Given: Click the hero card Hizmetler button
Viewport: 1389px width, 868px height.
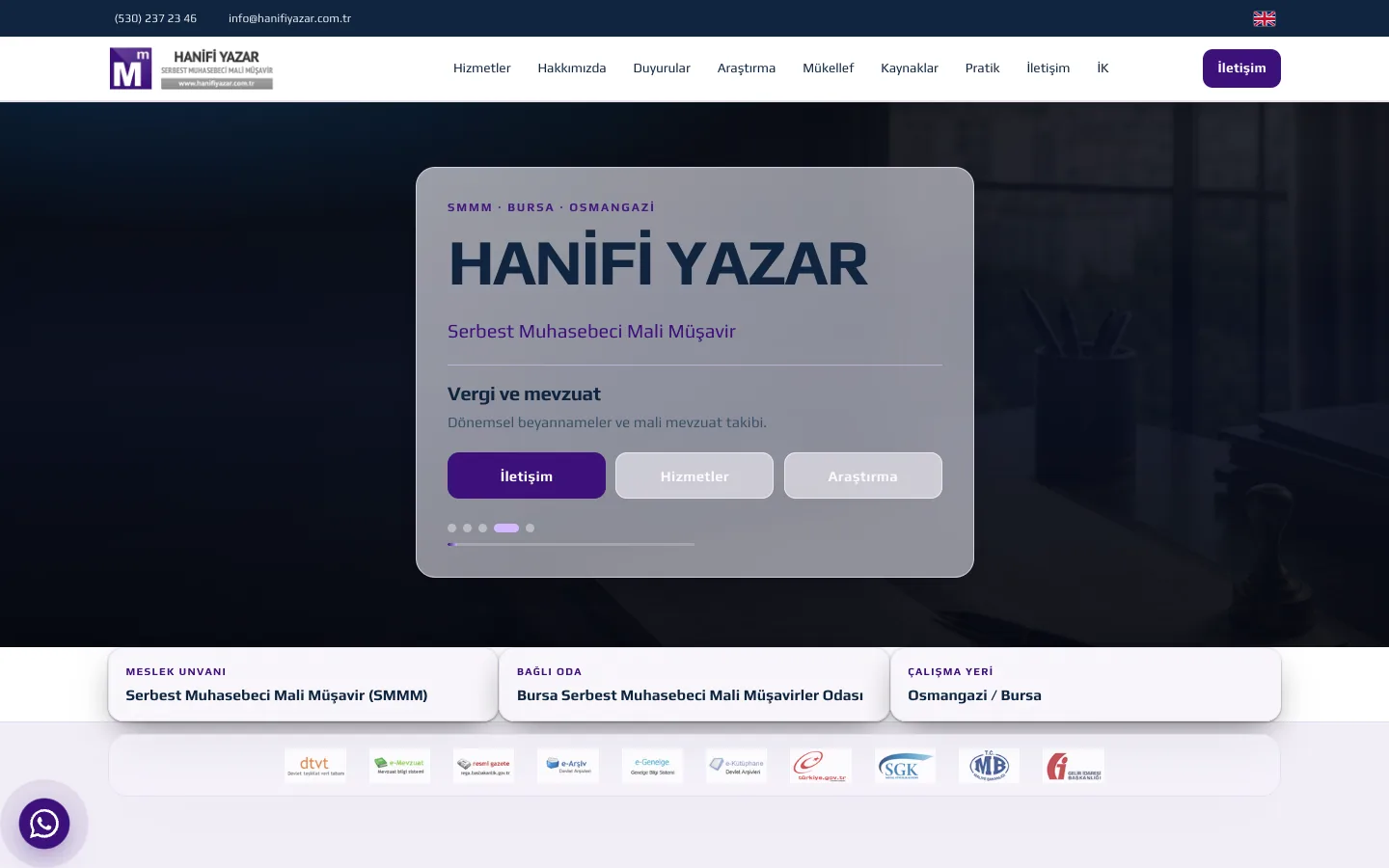Looking at the screenshot, I should [694, 475].
